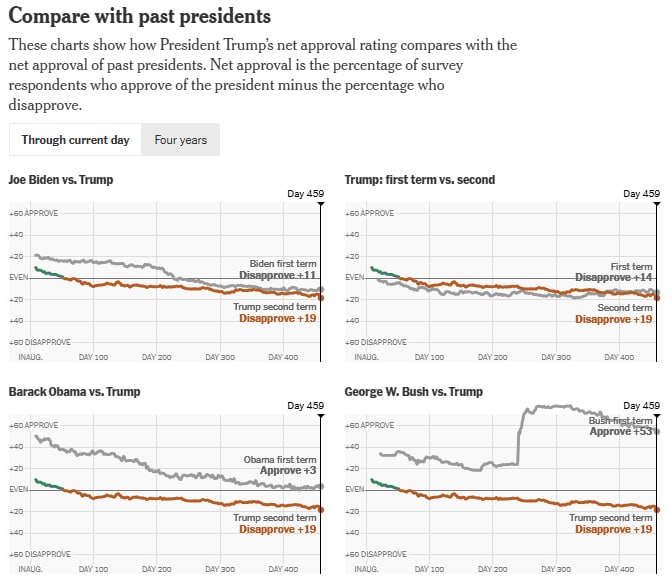This screenshot has height=586, width=672.
Task: Click George W. Bush vs. Trump title
Action: click(413, 392)
